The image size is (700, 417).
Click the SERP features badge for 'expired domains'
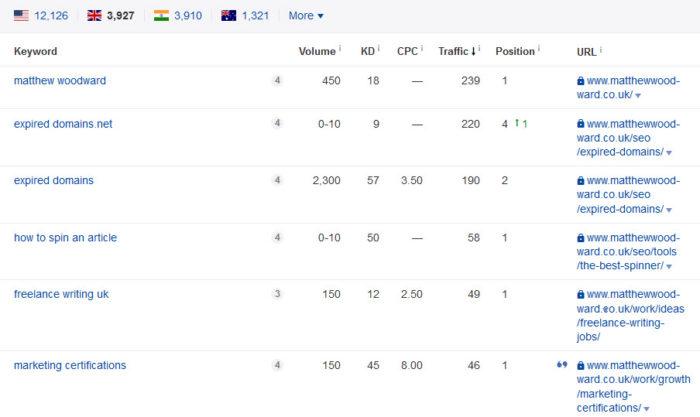278,181
